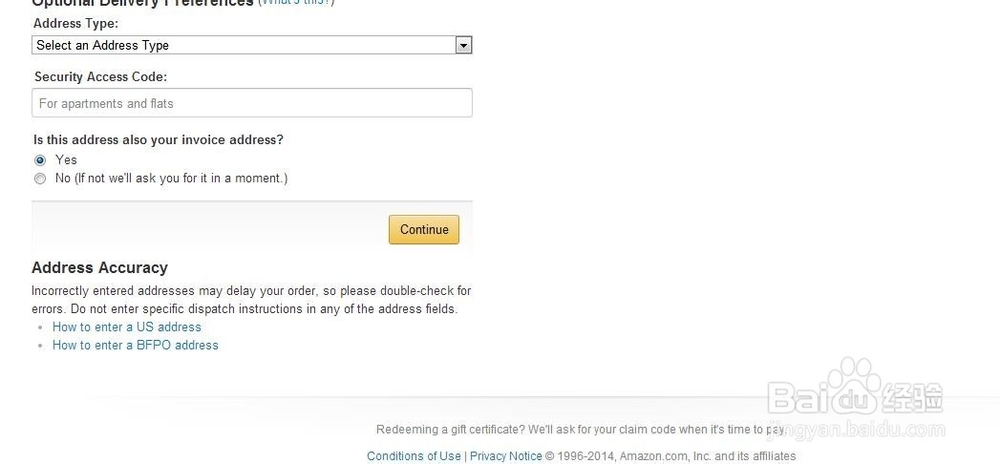Click the 'What's this?' help link
This screenshot has height=464, width=1000.
[x=296, y=3]
